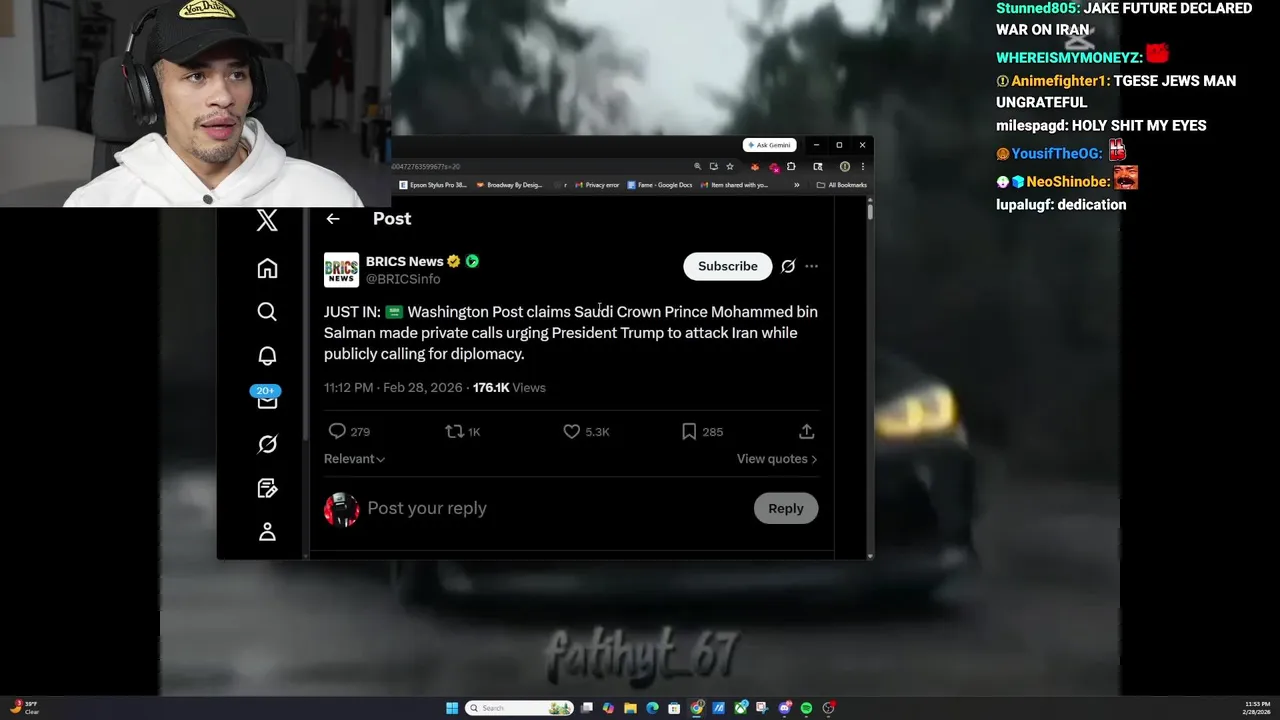Open taskbar clock showing 11:53 PM
The width and height of the screenshot is (1280, 720).
[1258, 708]
